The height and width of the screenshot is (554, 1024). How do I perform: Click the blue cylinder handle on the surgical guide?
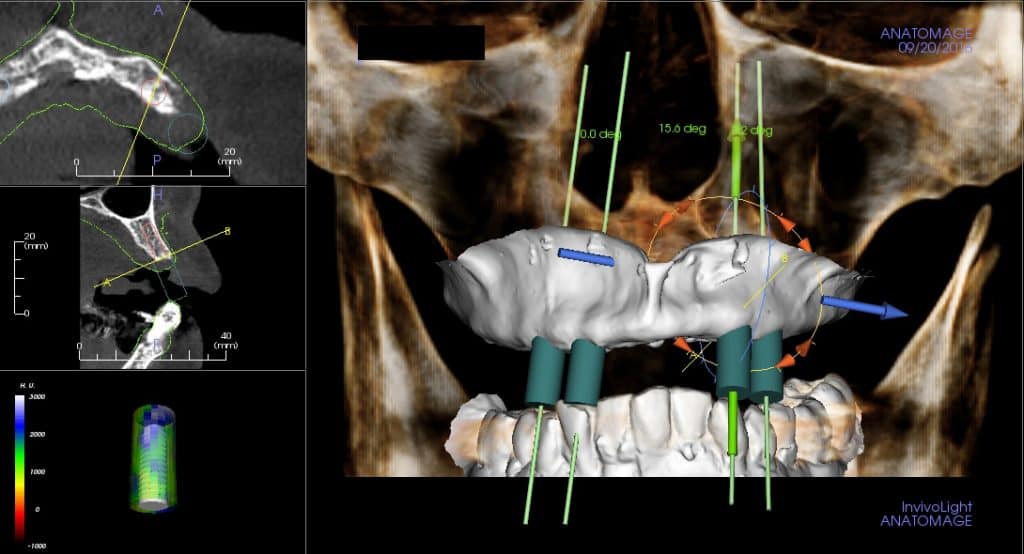tap(585, 257)
